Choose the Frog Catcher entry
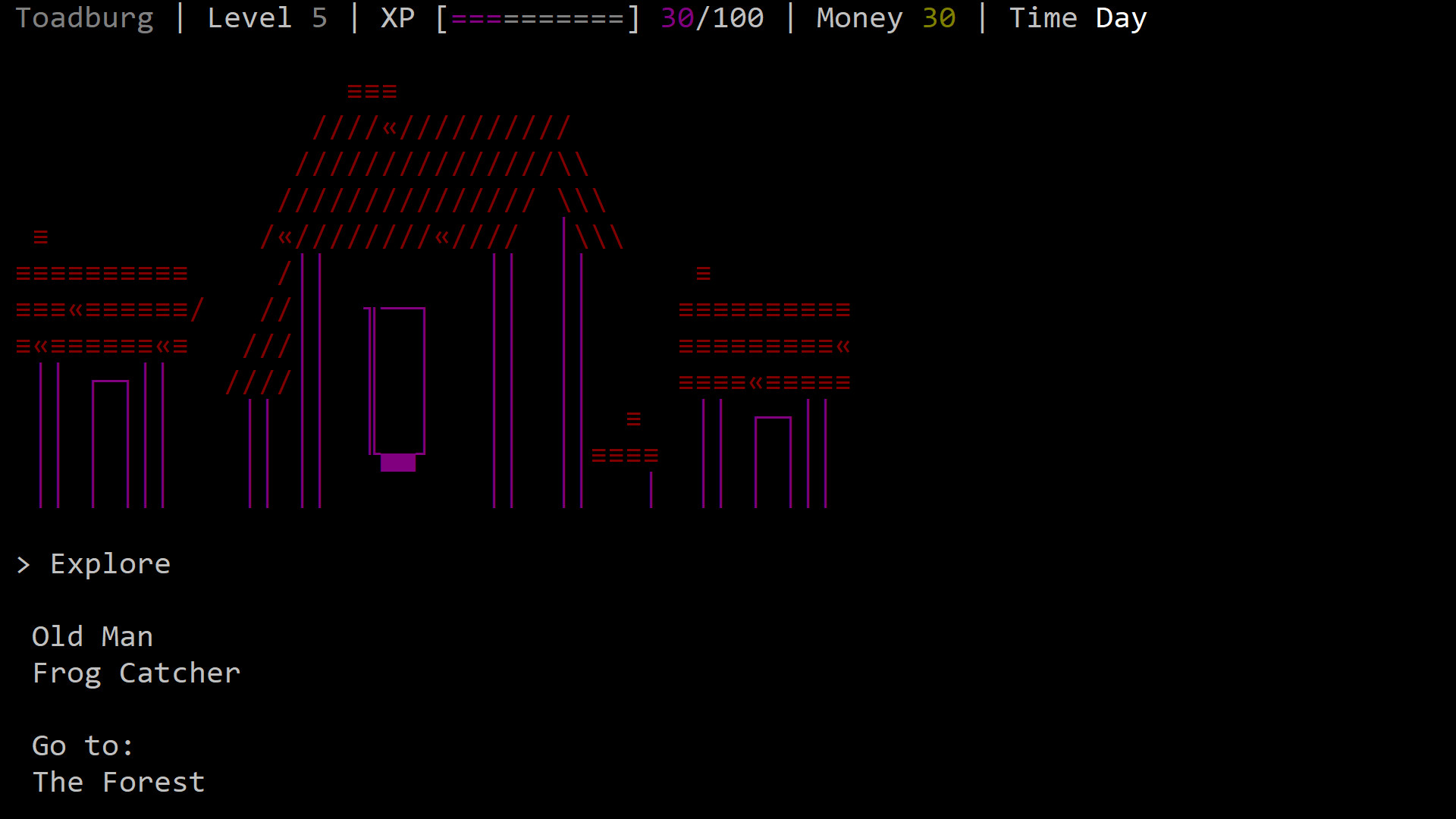 click(x=136, y=673)
